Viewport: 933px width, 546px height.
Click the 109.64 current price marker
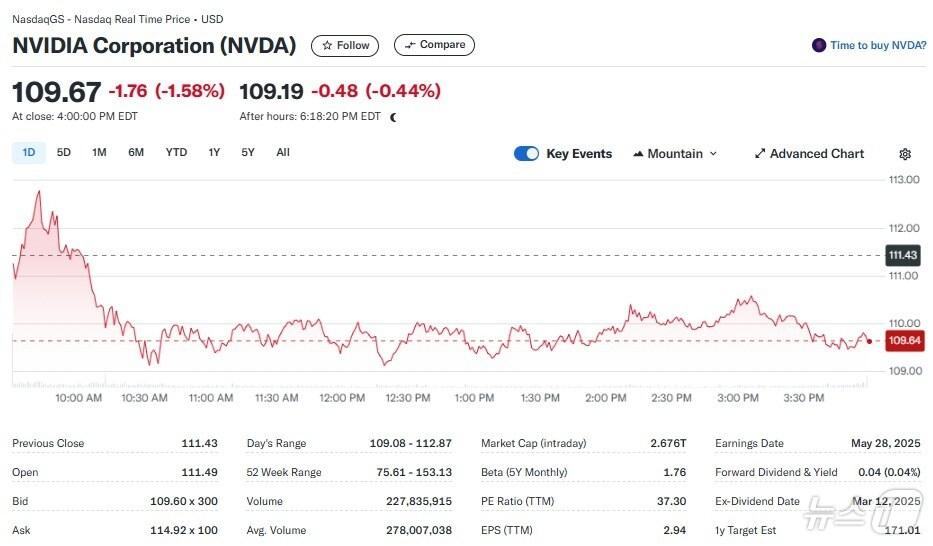coord(904,341)
